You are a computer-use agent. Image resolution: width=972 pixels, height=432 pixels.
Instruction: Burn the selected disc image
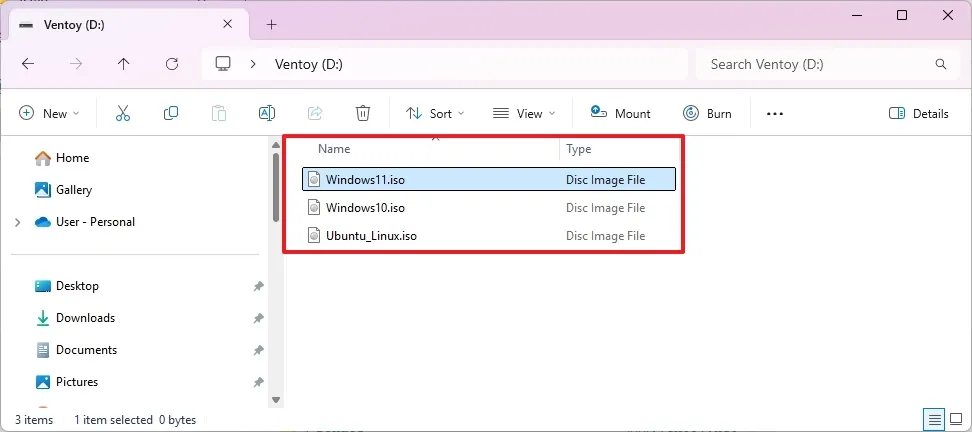point(707,113)
